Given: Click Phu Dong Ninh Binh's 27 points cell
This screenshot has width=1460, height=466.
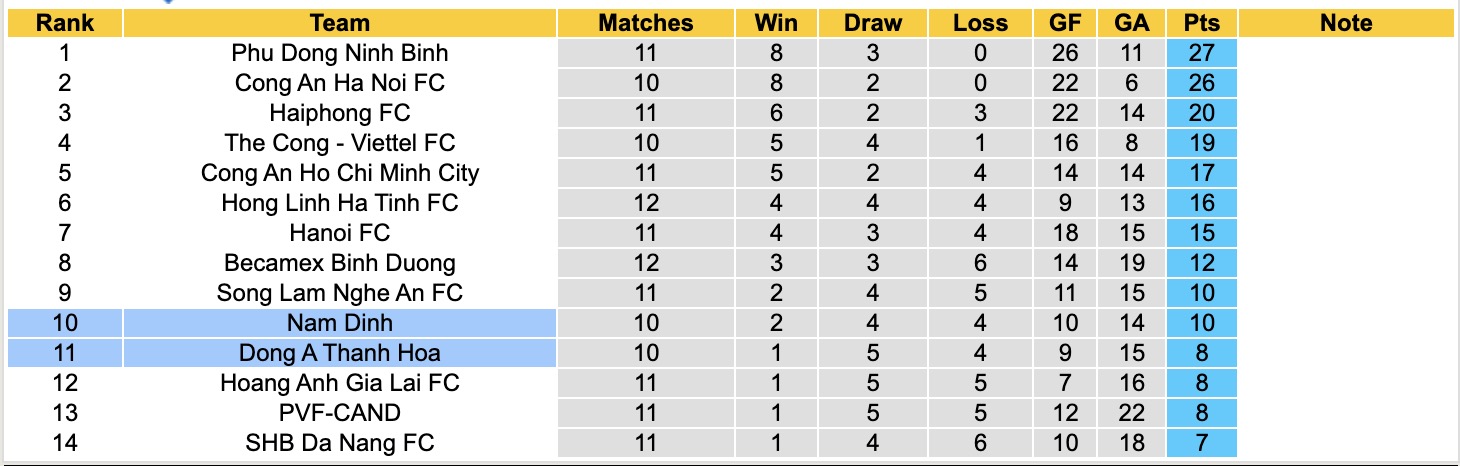Looking at the screenshot, I should coord(1201,53).
